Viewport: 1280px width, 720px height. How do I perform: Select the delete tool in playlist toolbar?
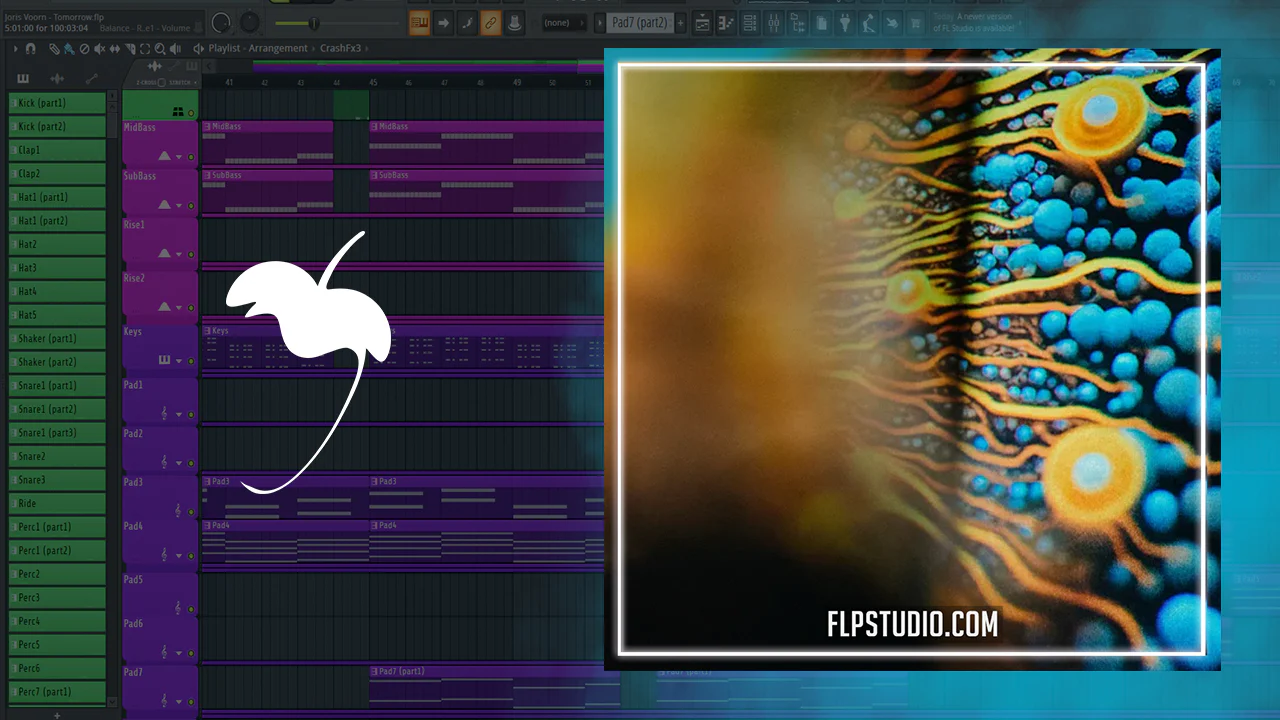[83, 48]
